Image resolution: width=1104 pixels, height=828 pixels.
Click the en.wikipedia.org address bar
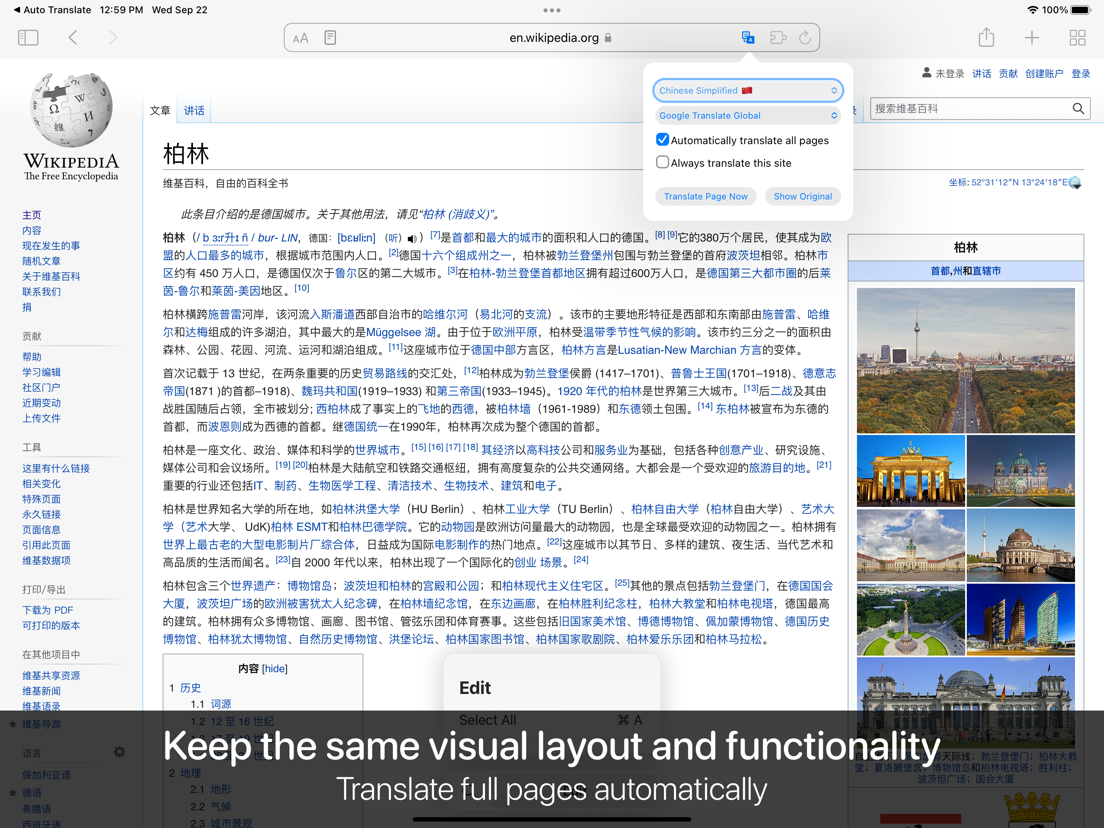[552, 37]
